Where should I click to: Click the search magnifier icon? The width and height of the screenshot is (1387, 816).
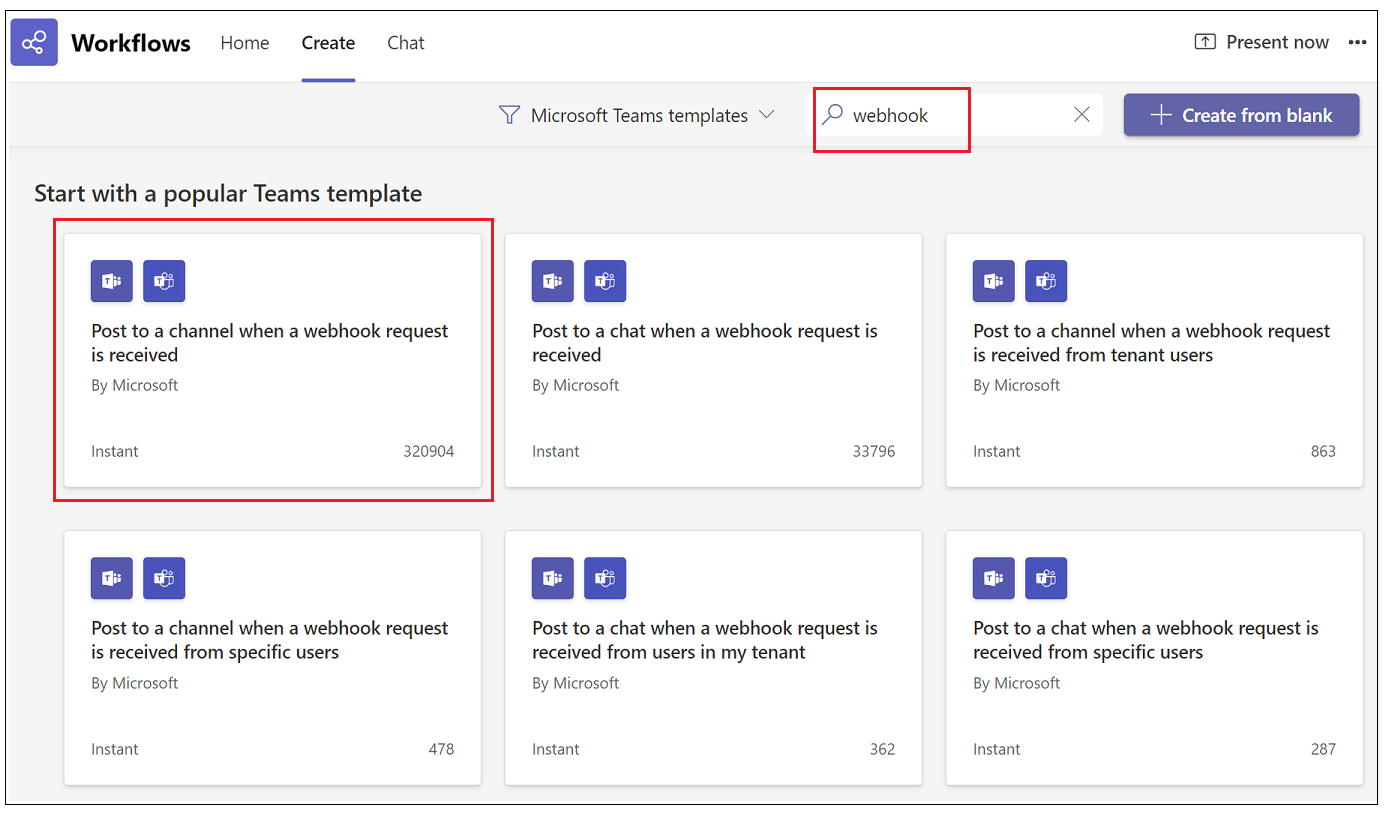(x=832, y=115)
